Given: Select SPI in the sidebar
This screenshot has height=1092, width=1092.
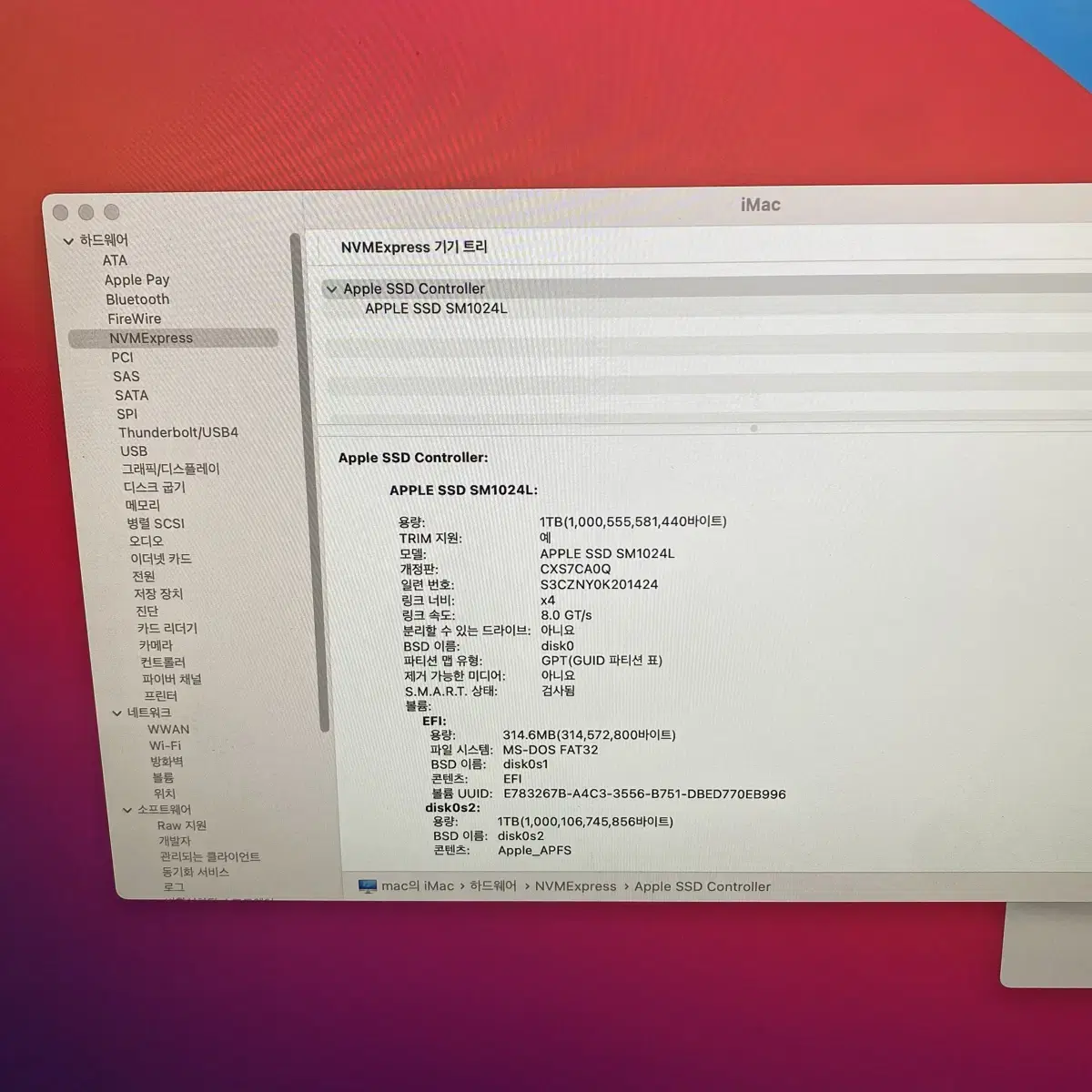Looking at the screenshot, I should coord(126,414).
